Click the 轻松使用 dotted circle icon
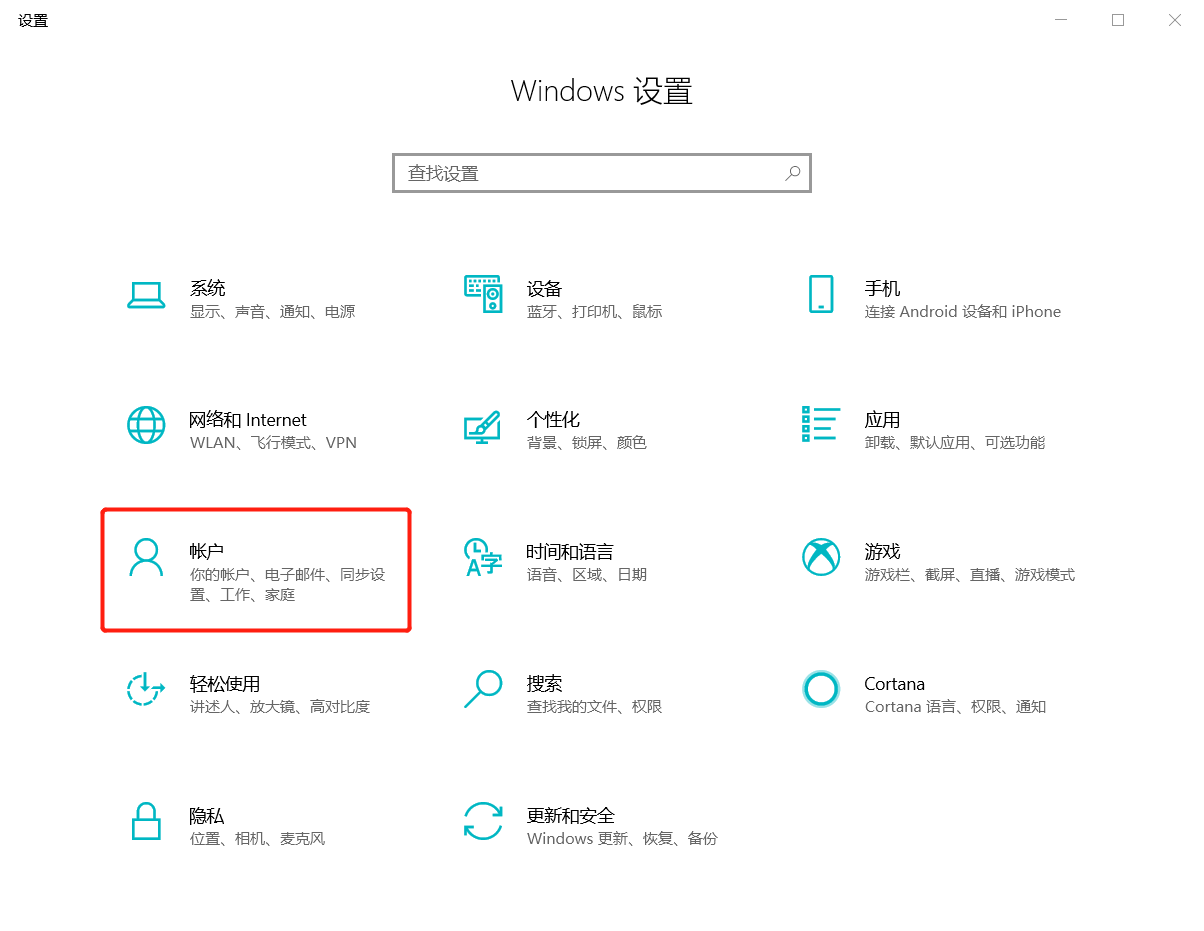1204x931 pixels. tap(147, 690)
